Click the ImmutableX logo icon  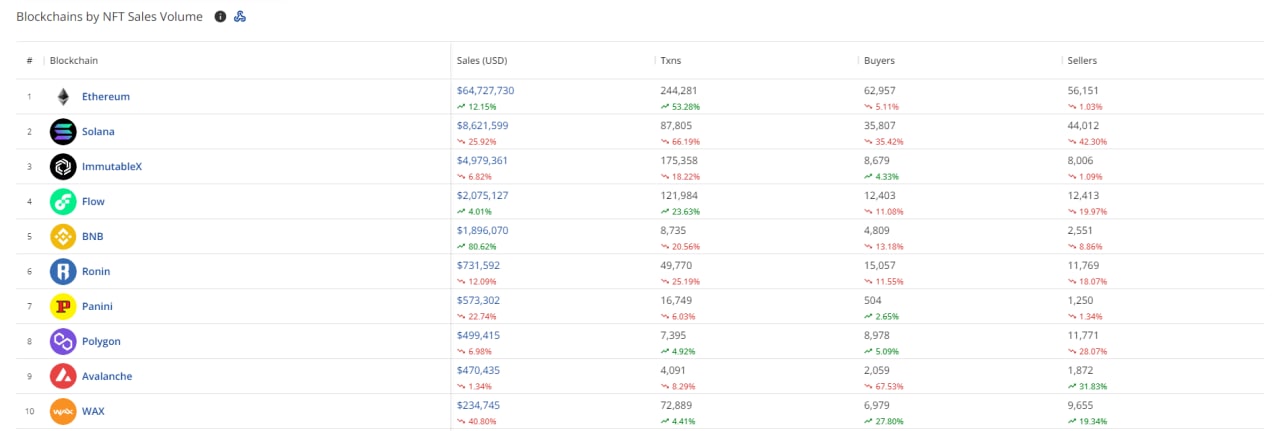click(x=63, y=167)
